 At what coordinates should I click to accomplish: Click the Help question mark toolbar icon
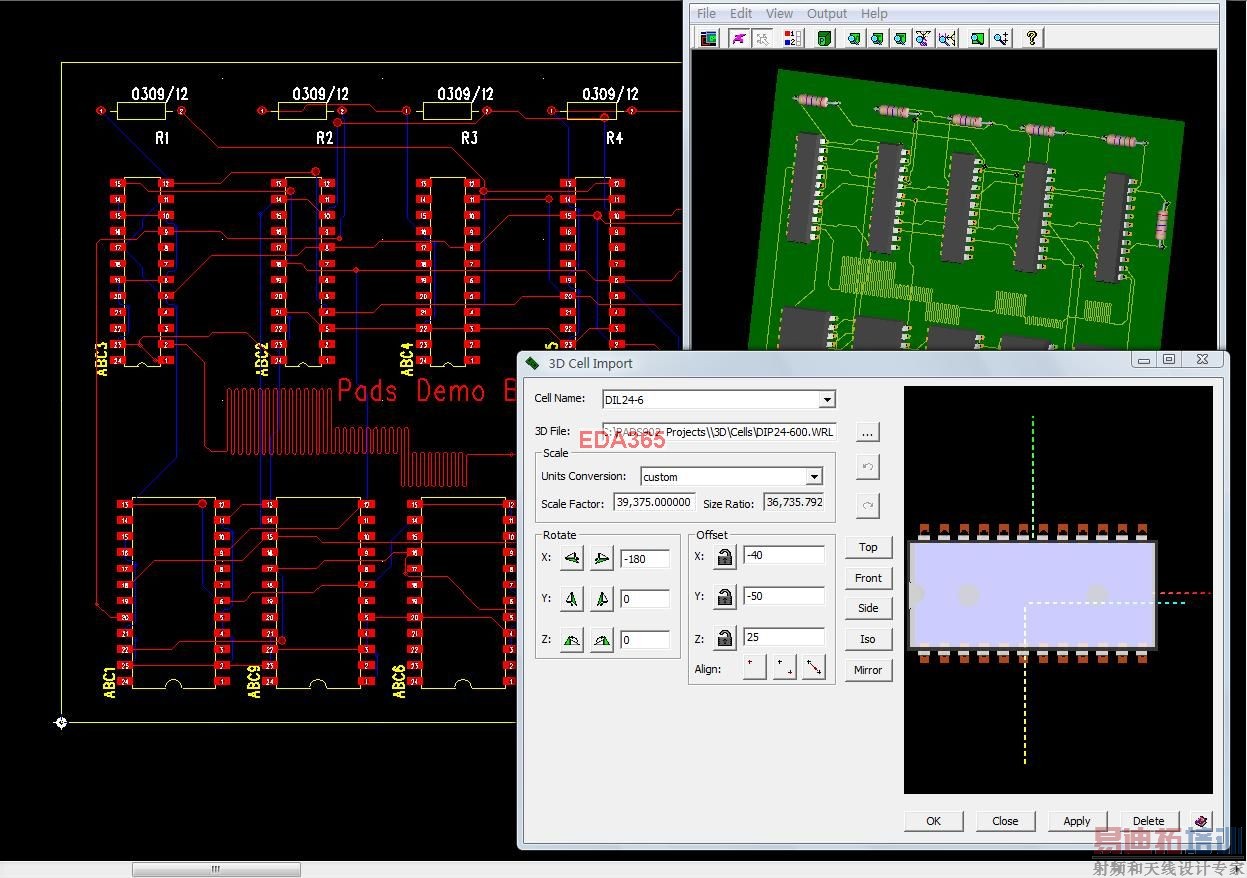pyautogui.click(x=1031, y=38)
